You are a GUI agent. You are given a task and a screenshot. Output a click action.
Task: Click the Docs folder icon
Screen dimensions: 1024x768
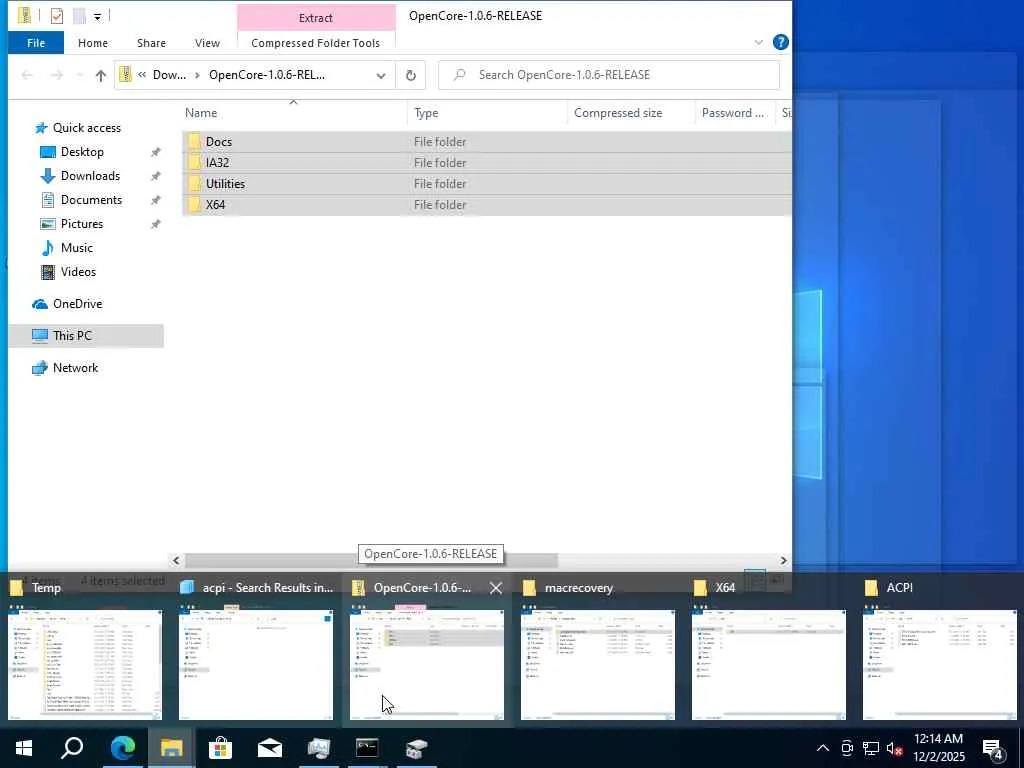(193, 142)
